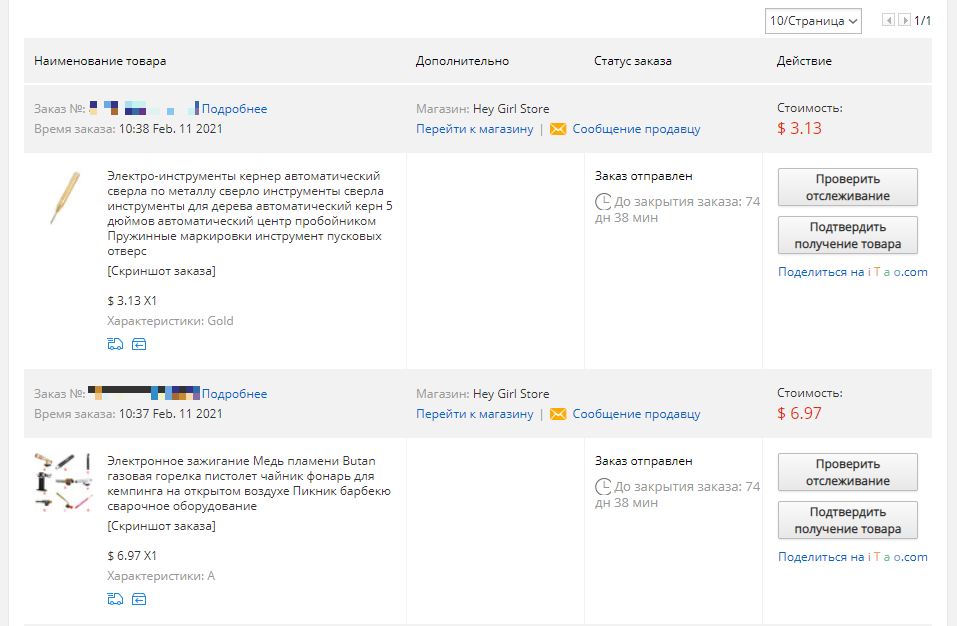The height and width of the screenshot is (626, 957).
Task: Click order time 10:38 Feb. 11 2021
Action: point(170,129)
